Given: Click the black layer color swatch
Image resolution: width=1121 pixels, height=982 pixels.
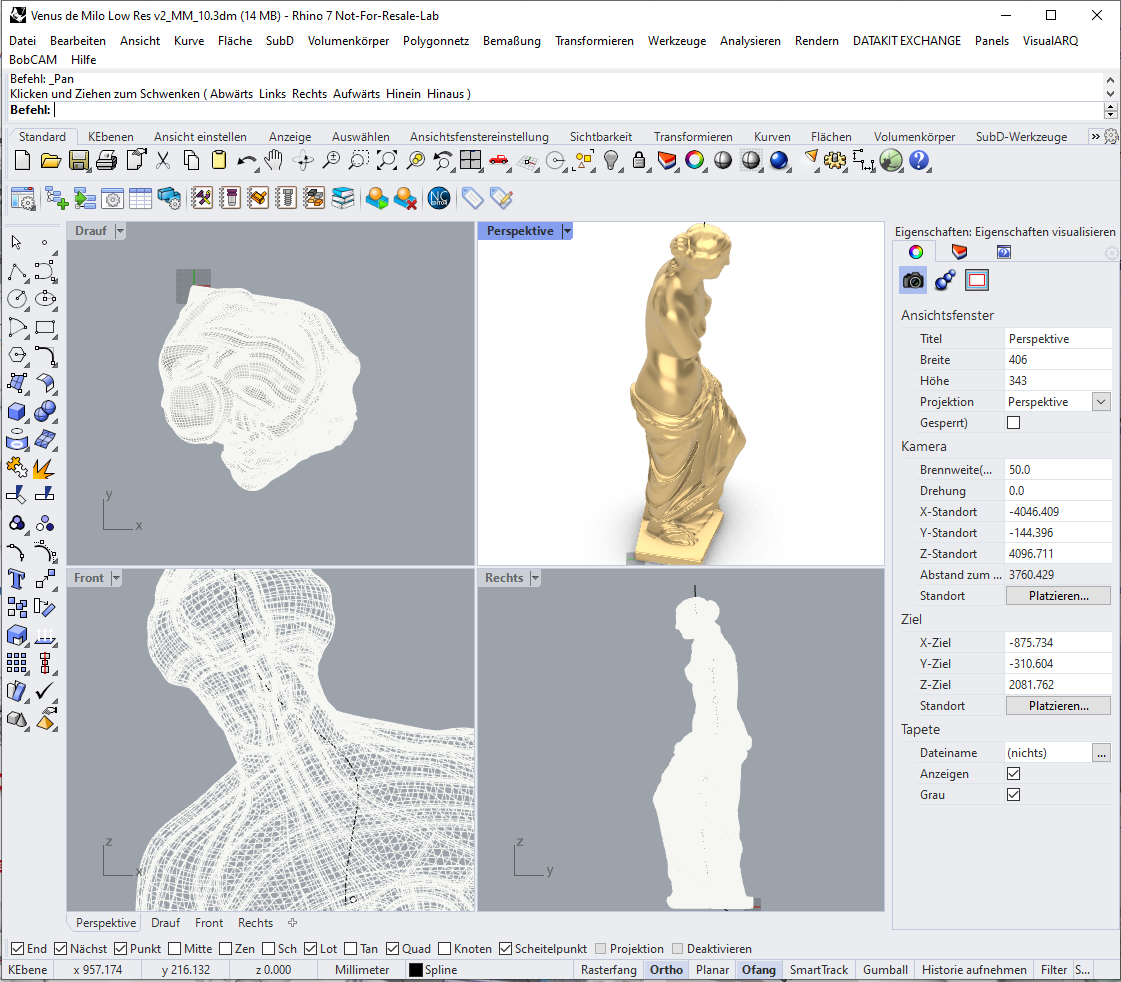Looking at the screenshot, I should point(415,970).
